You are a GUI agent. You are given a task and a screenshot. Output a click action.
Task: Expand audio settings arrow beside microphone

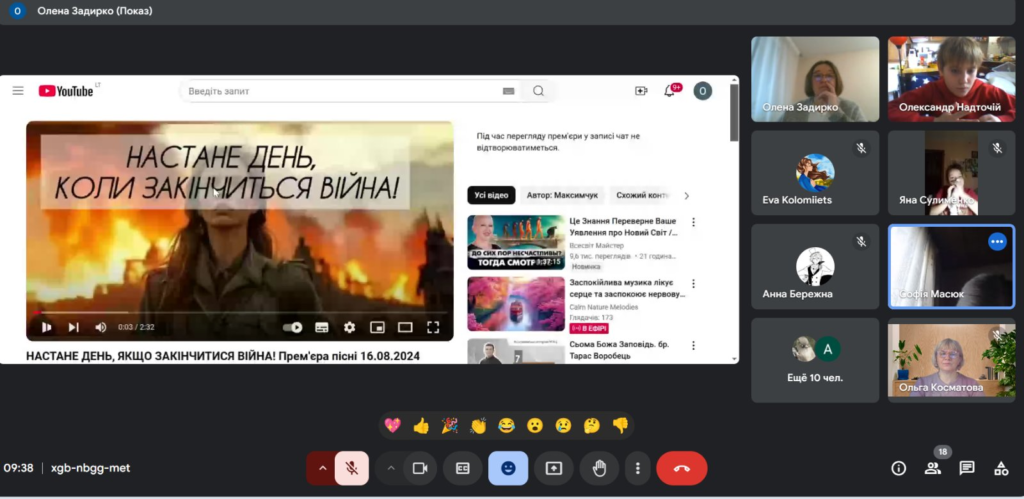(x=322, y=468)
